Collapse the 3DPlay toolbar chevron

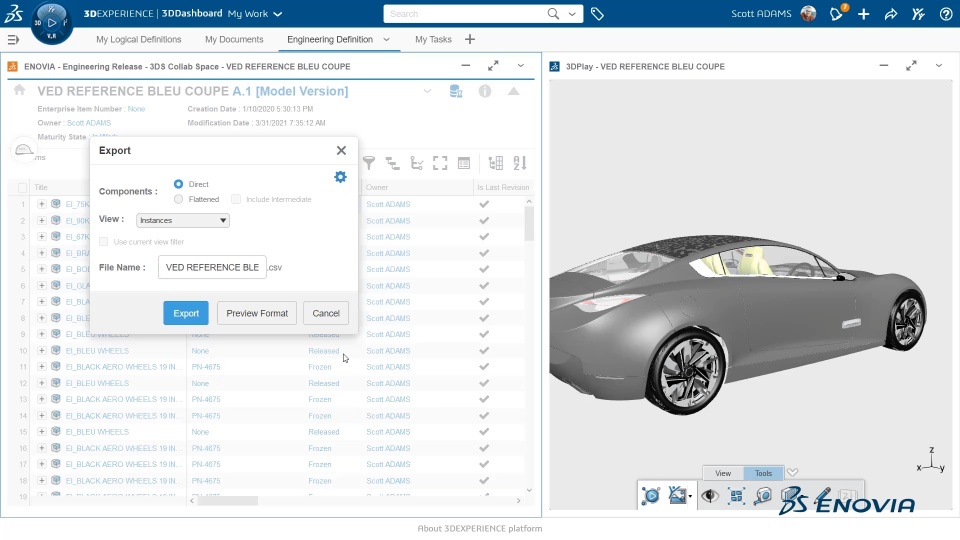coord(792,473)
